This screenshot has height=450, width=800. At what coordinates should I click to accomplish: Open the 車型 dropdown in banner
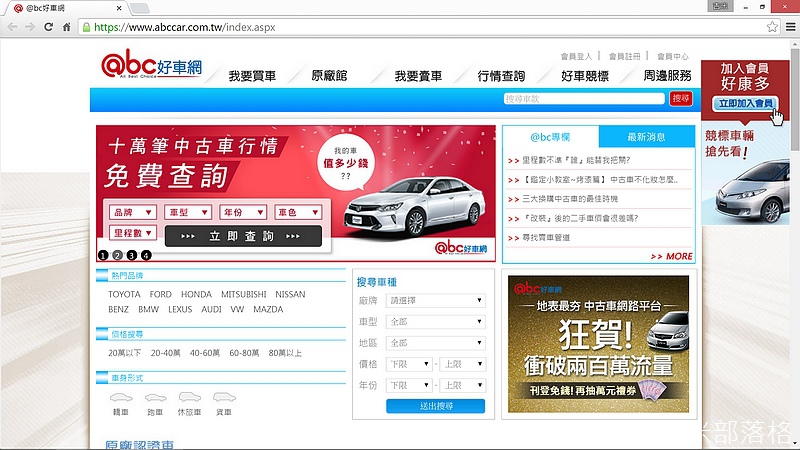point(188,212)
